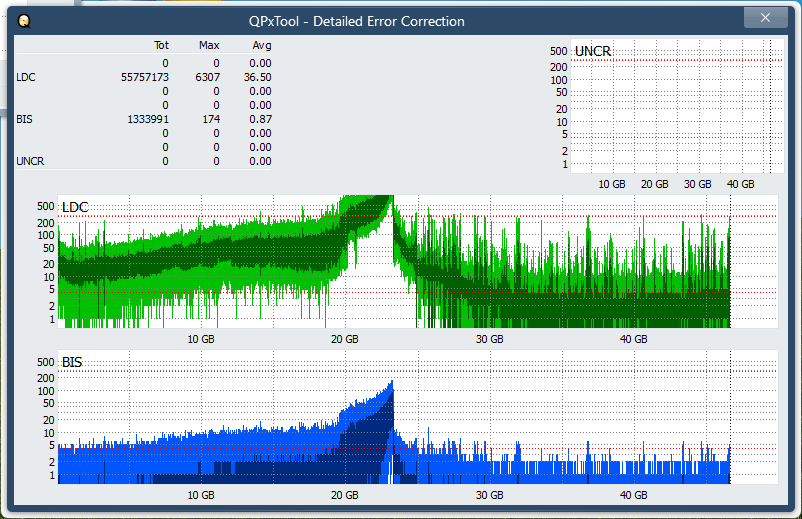Screen dimensions: 802x519
Task: Click the BIS row label in statistics table
Action: point(25,119)
